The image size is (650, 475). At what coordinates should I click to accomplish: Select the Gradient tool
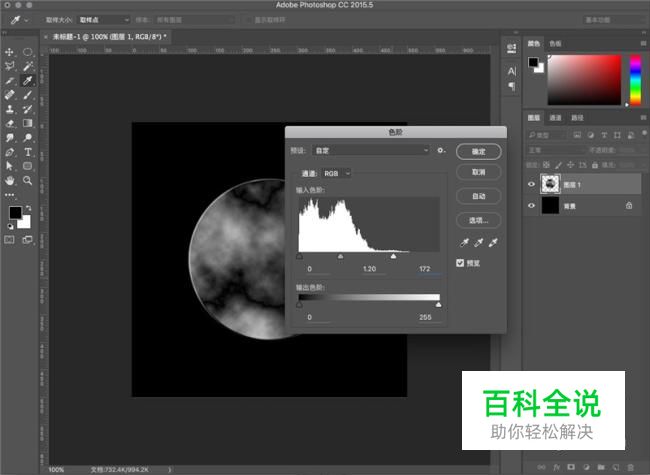coord(27,123)
